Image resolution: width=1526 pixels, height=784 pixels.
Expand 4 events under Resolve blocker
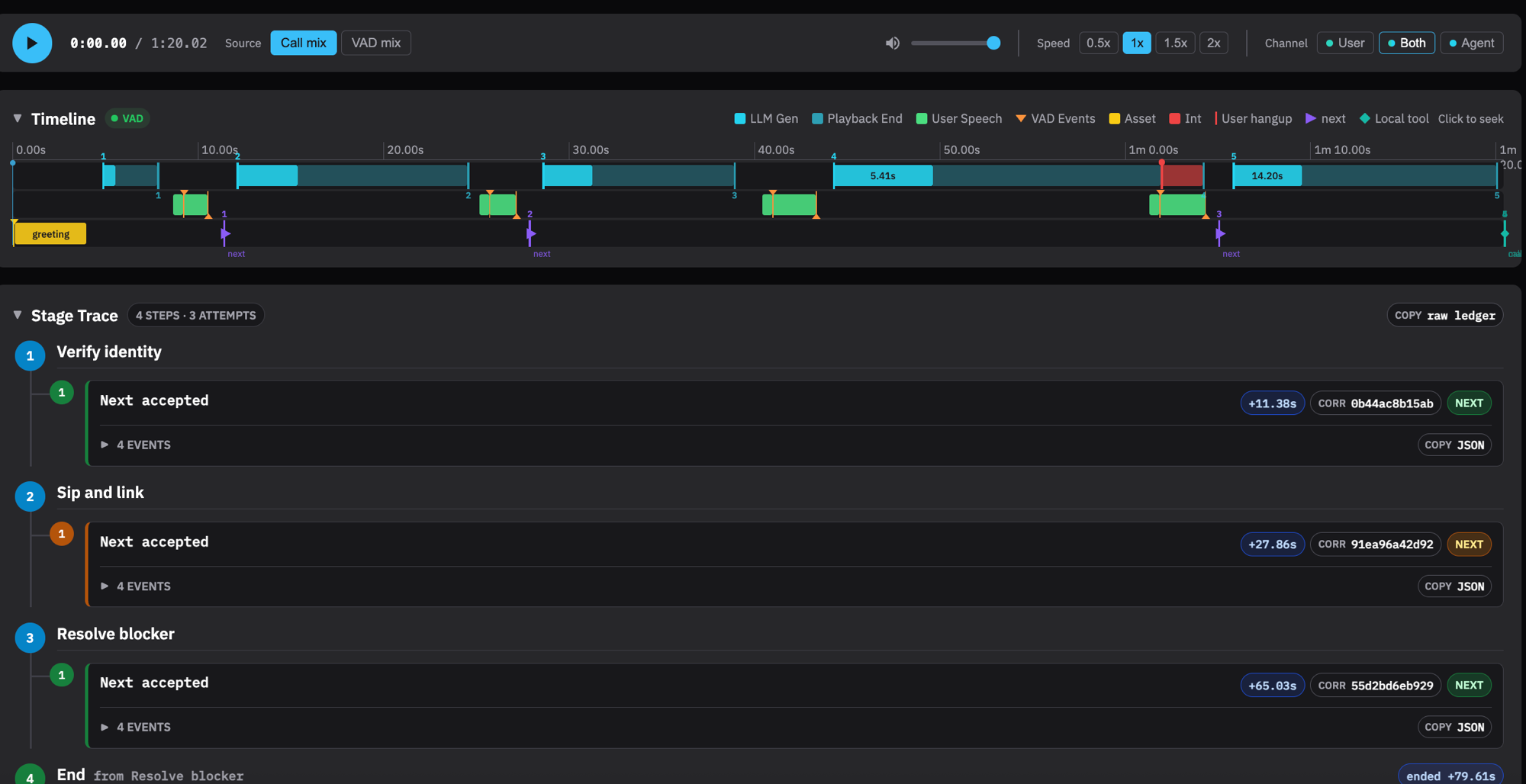(136, 727)
